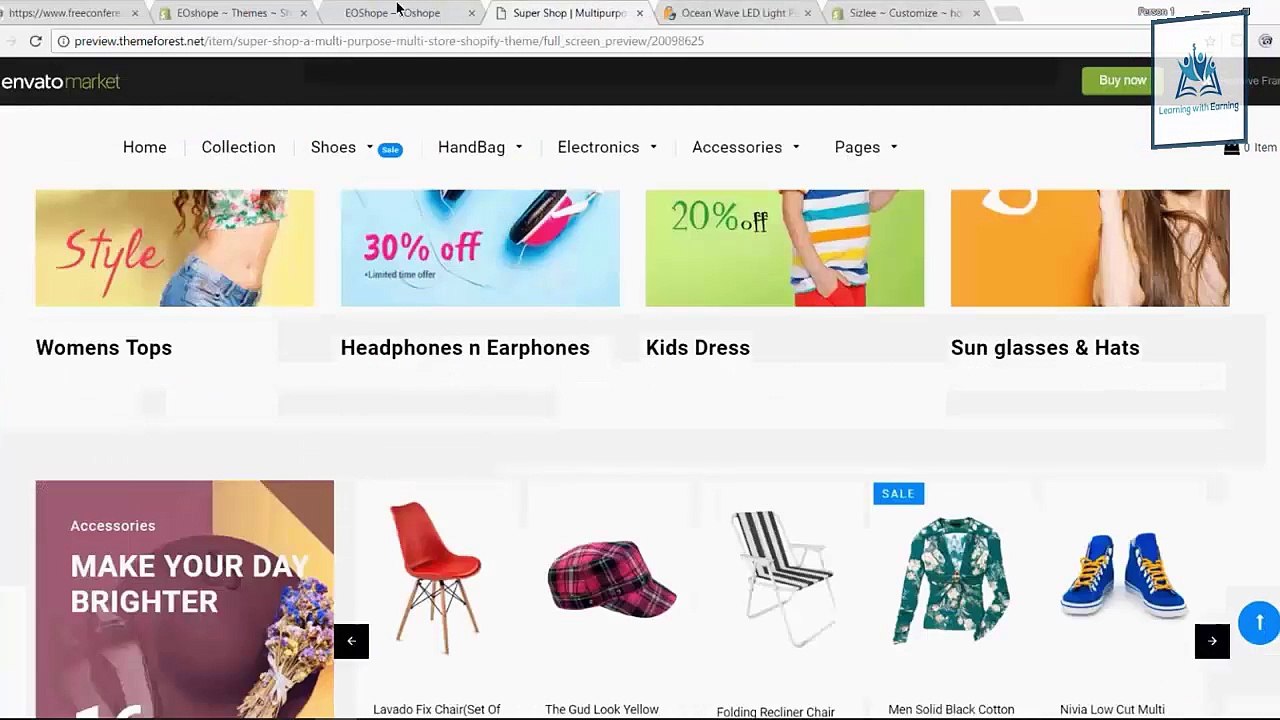Click the green floral jacket product image
Viewport: 1280px width, 720px height.
[x=951, y=580]
